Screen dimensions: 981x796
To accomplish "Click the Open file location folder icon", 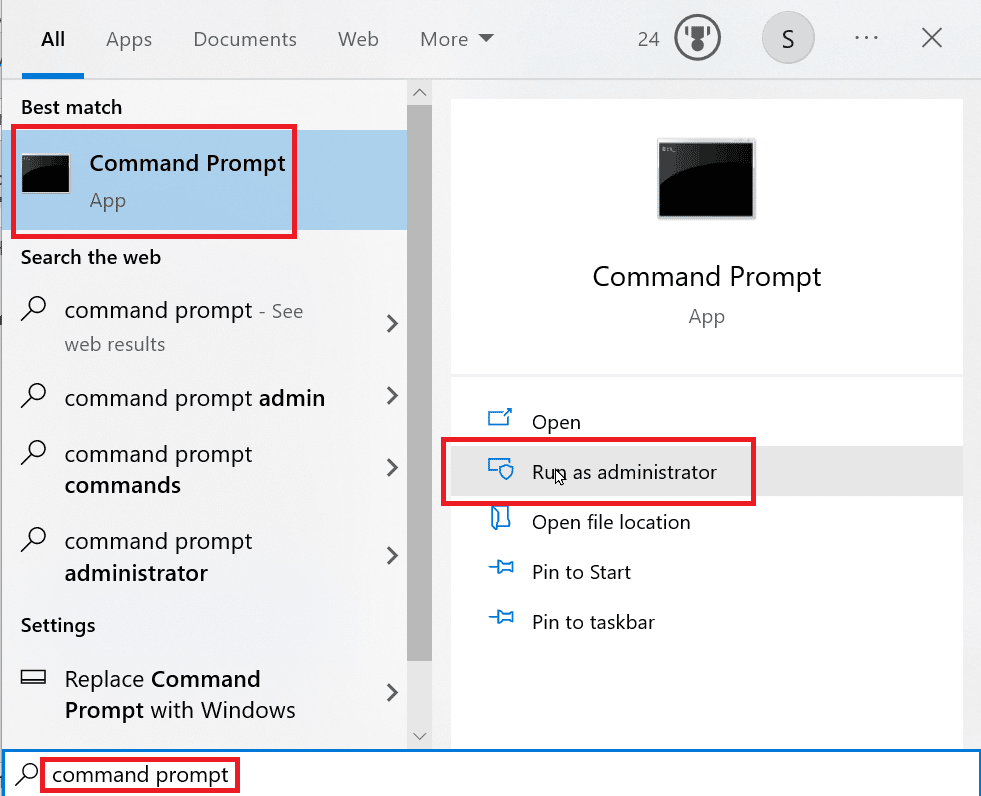I will (500, 519).
